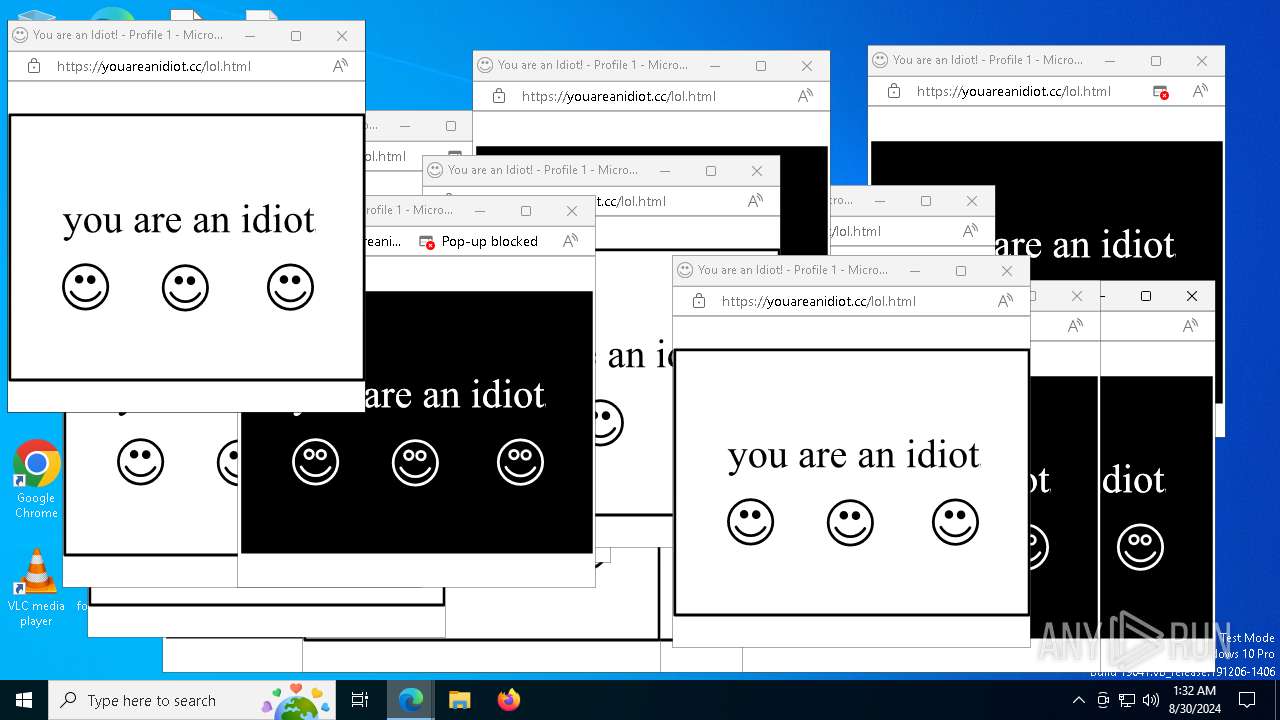
Task: Focus address bar of top-middle Edge window
Action: point(618,96)
